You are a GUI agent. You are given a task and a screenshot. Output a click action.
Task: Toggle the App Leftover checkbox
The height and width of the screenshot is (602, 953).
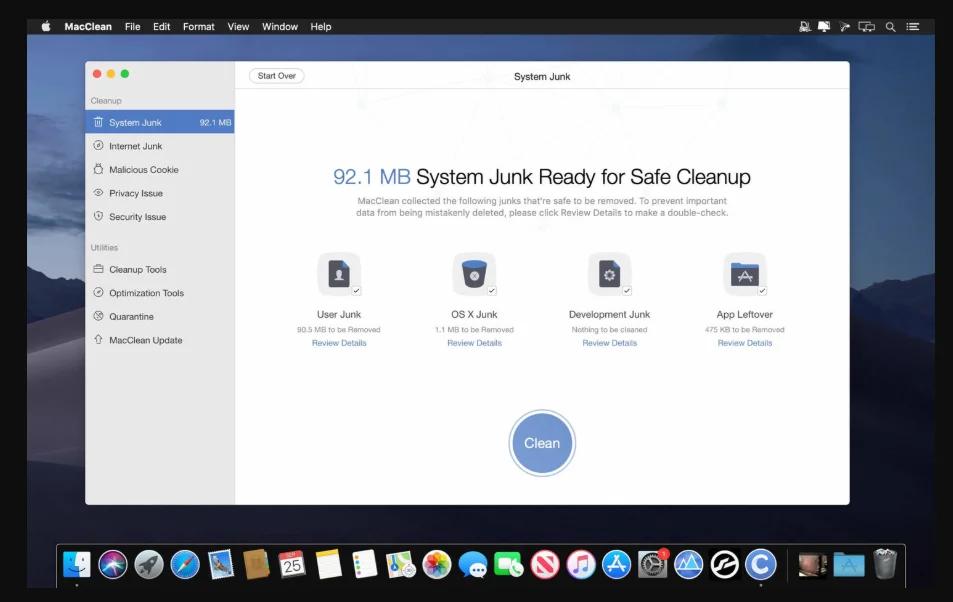click(762, 291)
